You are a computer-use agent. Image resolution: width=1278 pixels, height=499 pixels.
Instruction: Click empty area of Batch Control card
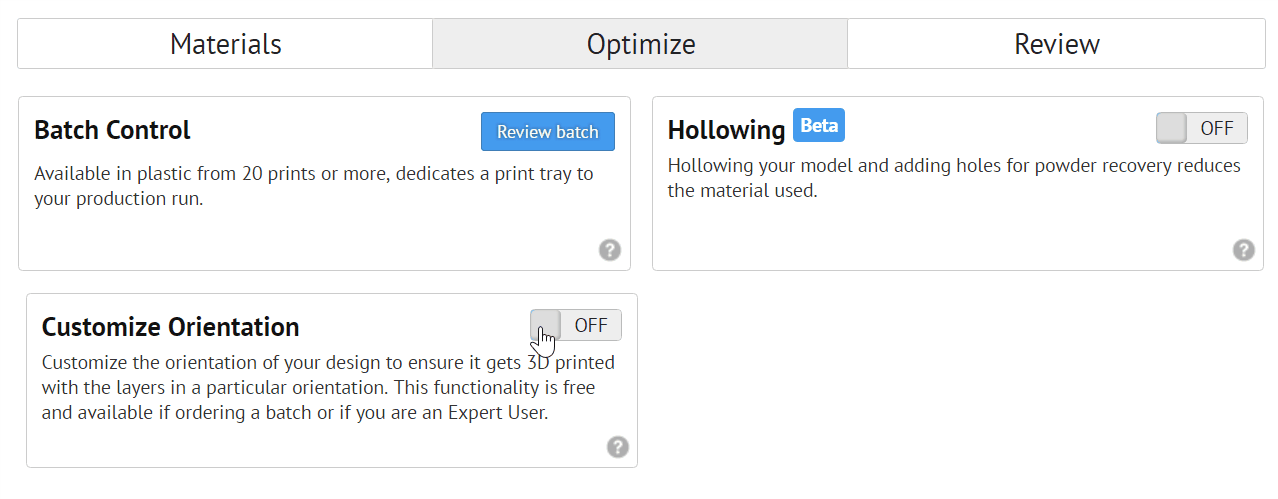click(300, 240)
